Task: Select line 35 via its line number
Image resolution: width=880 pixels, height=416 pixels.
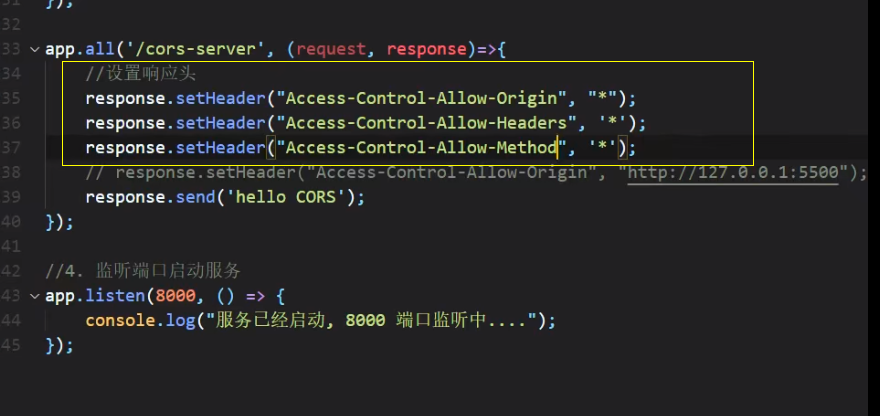Action: [11, 99]
